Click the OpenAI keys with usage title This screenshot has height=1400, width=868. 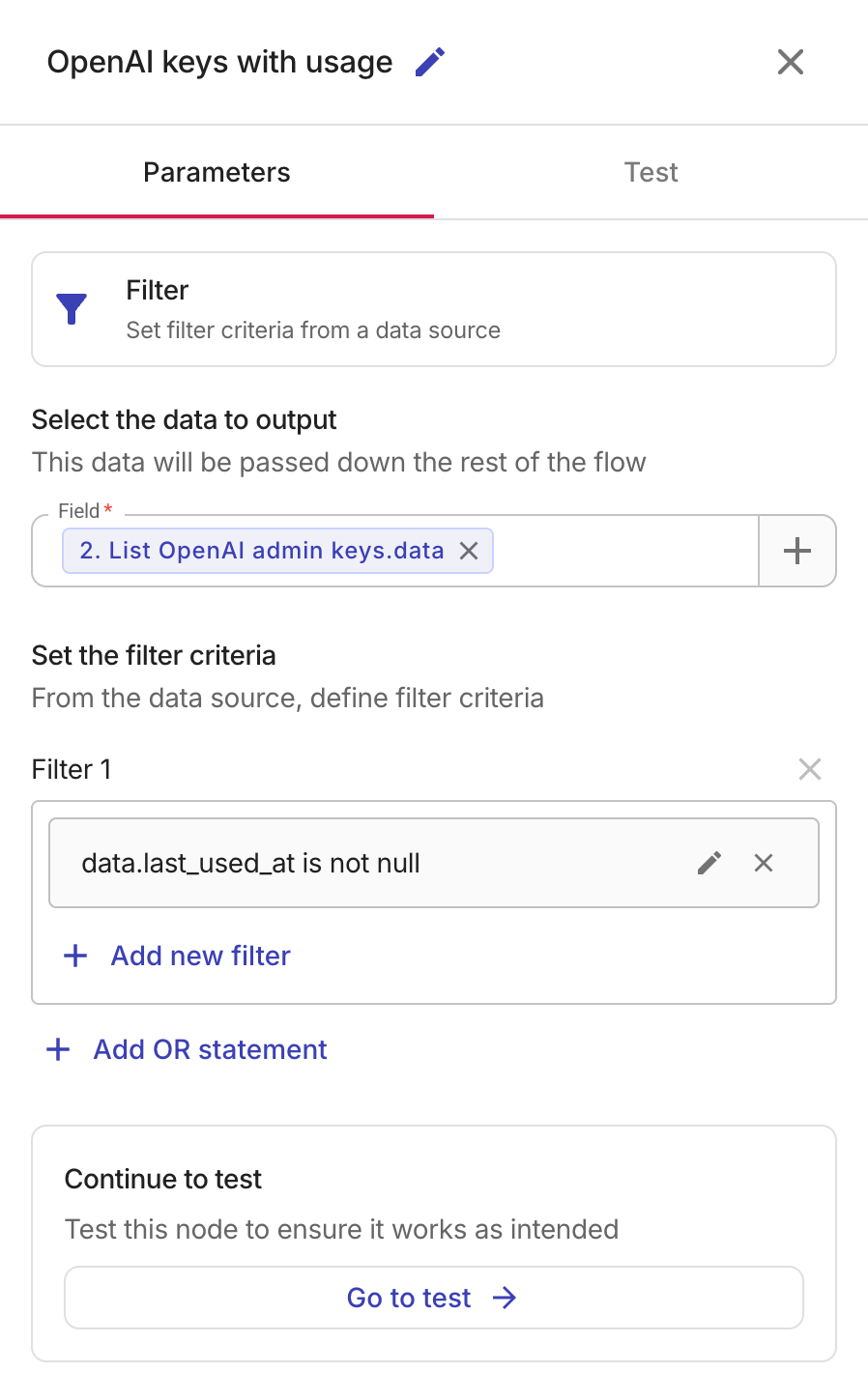point(220,62)
